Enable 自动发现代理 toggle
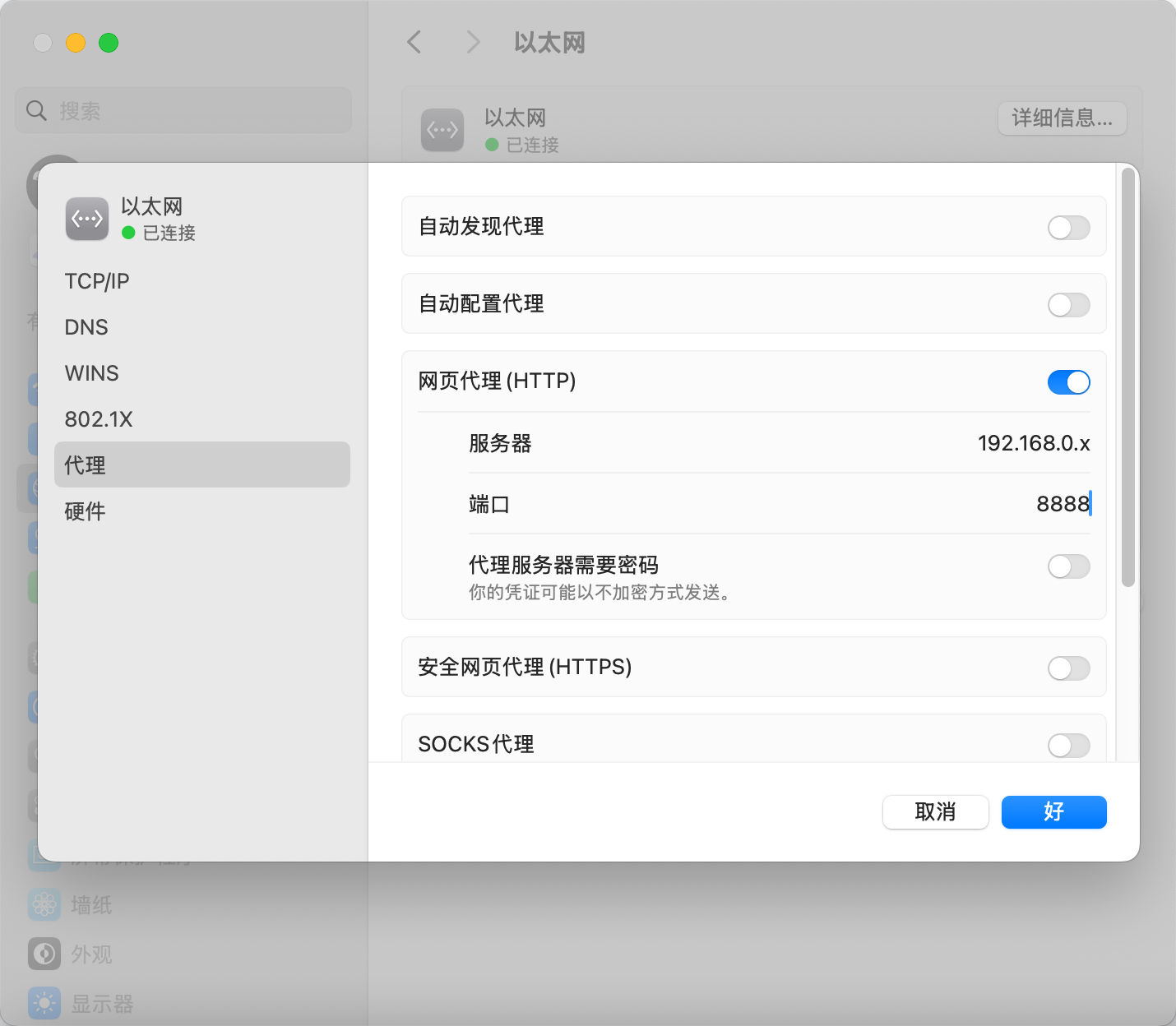 (x=1068, y=228)
